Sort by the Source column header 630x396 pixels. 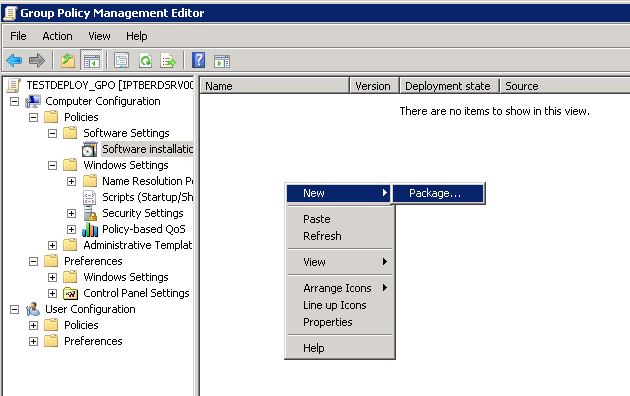(x=565, y=86)
